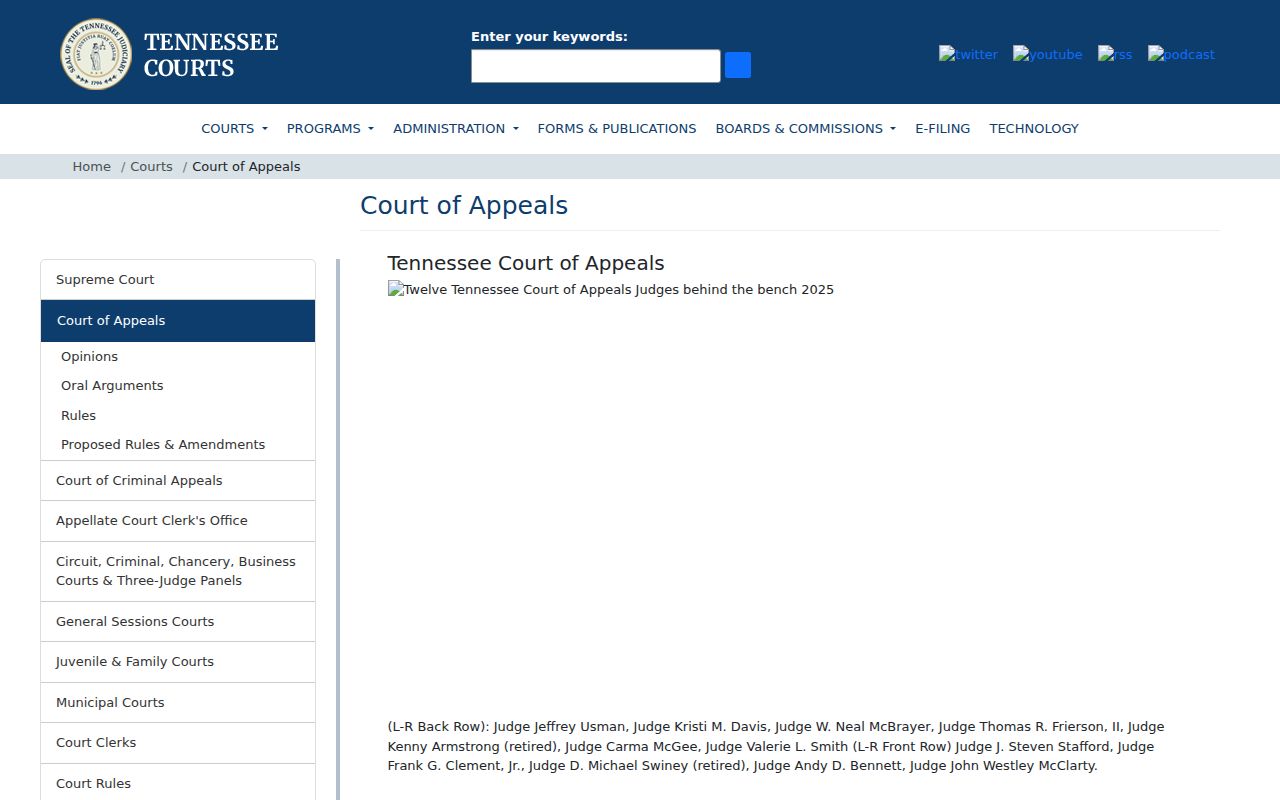The width and height of the screenshot is (1280, 800).
Task: Click the Court of Appeals page heading
Action: tap(464, 205)
